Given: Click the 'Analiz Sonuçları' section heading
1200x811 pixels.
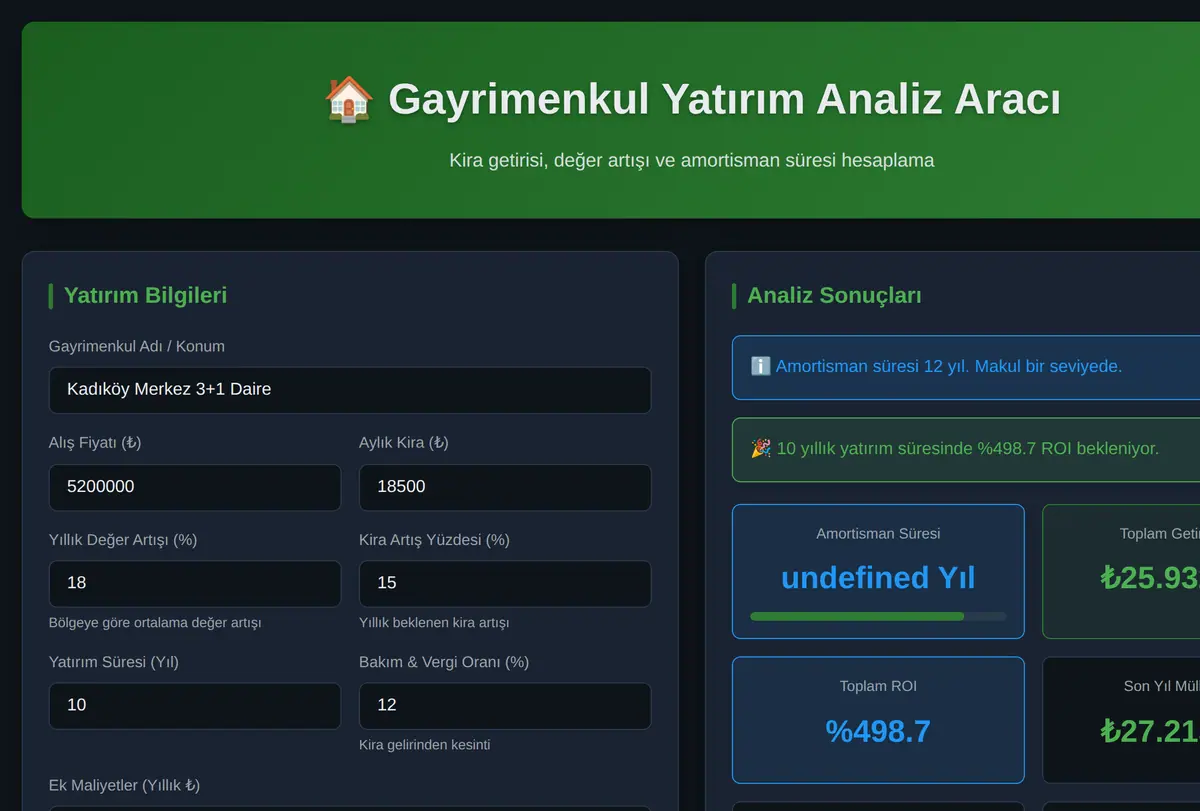Looking at the screenshot, I should click(834, 295).
